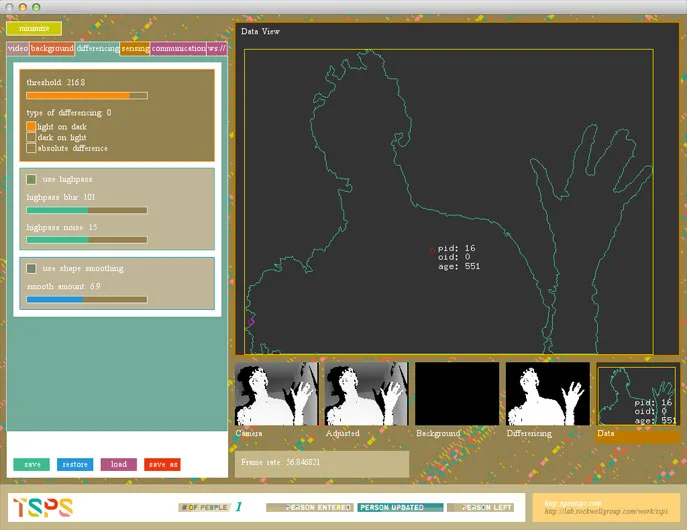Select the Adjusted view thumbnail
The image size is (687, 530).
tap(367, 394)
